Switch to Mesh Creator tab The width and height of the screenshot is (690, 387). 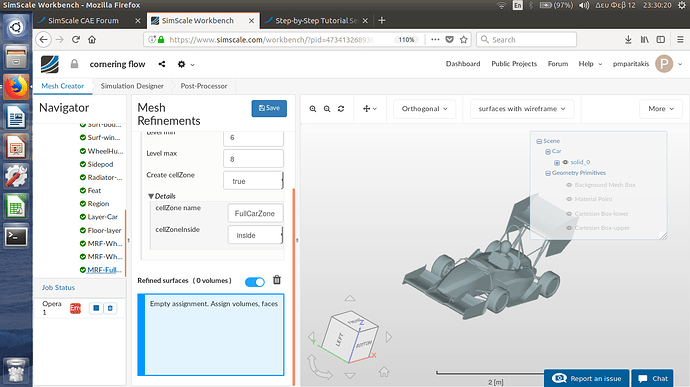pyautogui.click(x=62, y=86)
